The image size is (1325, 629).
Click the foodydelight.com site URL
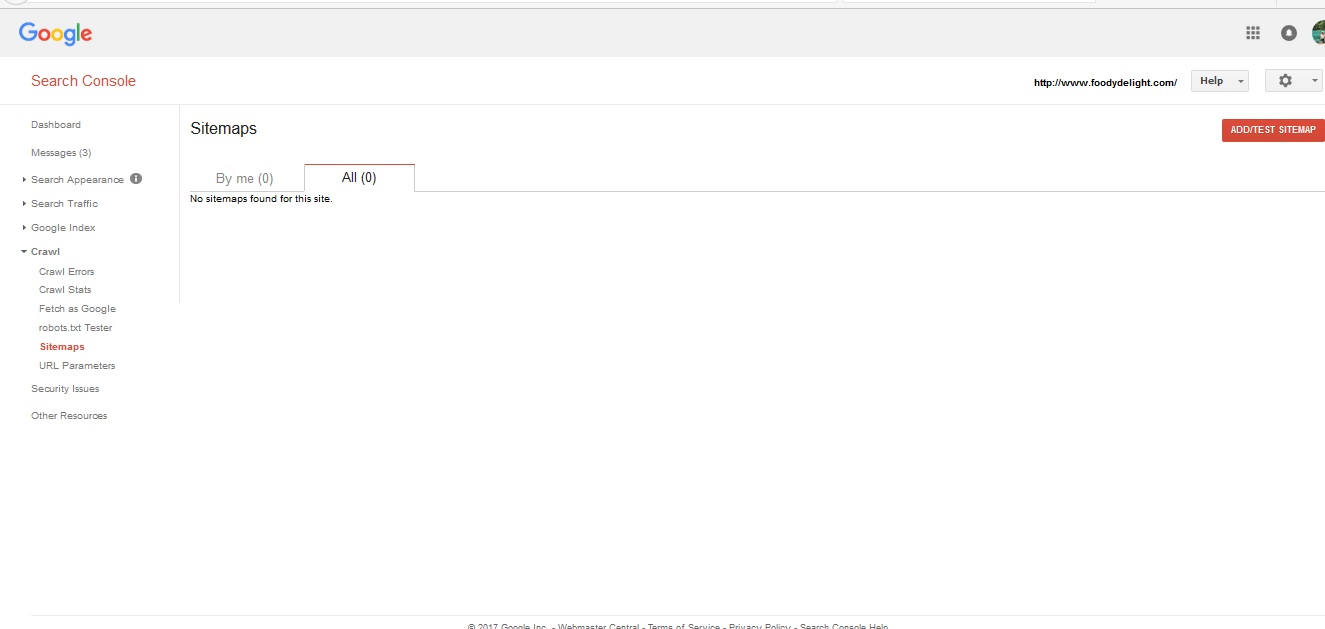click(x=1105, y=82)
